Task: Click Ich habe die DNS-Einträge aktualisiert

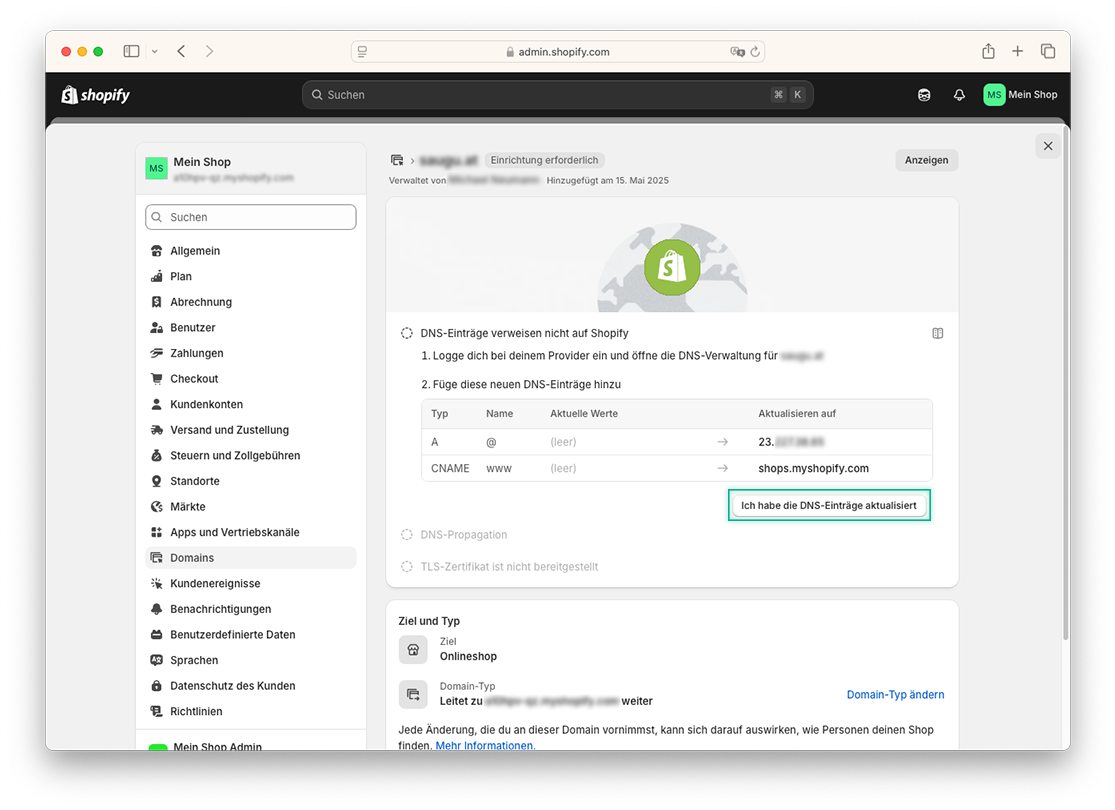Action: [x=828, y=505]
